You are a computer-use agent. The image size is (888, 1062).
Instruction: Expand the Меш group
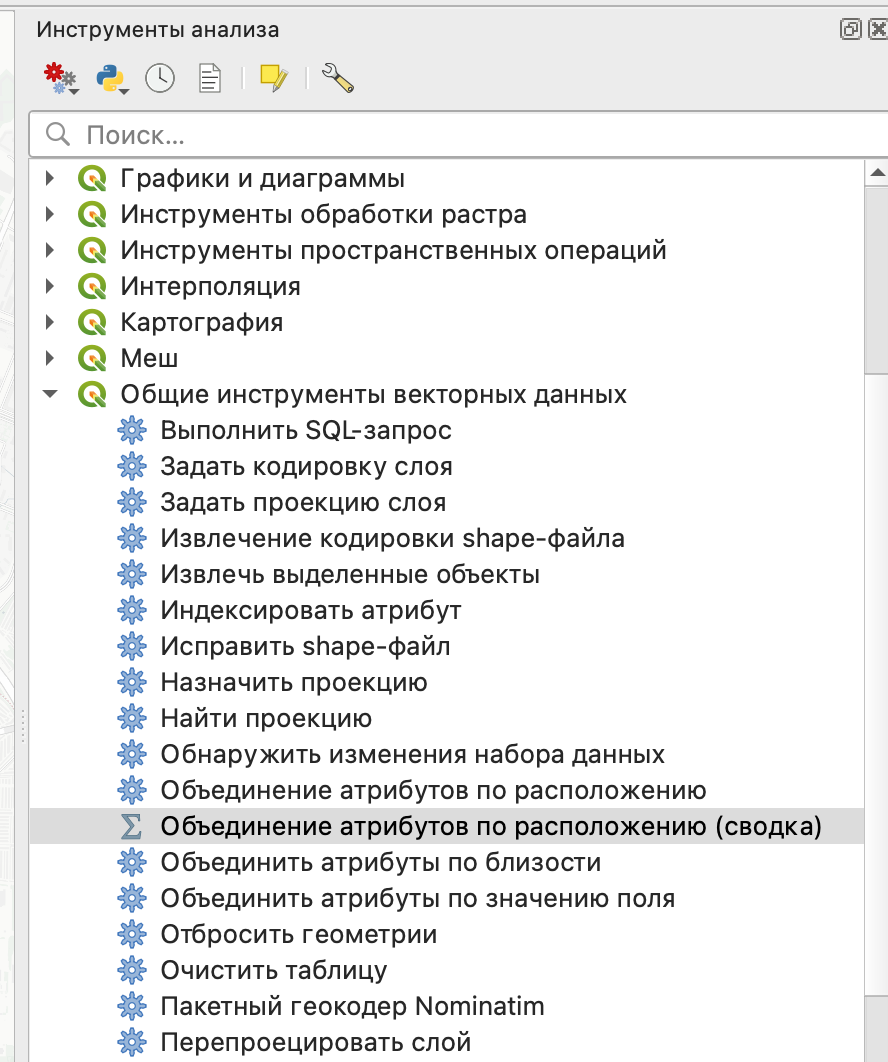(x=50, y=359)
